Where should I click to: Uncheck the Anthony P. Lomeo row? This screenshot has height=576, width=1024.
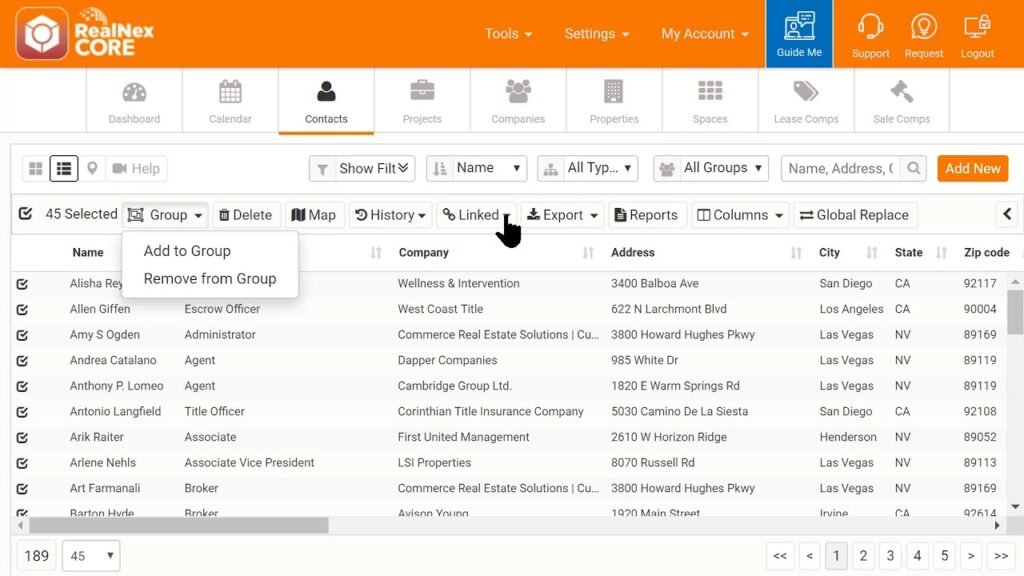pyautogui.click(x=22, y=387)
